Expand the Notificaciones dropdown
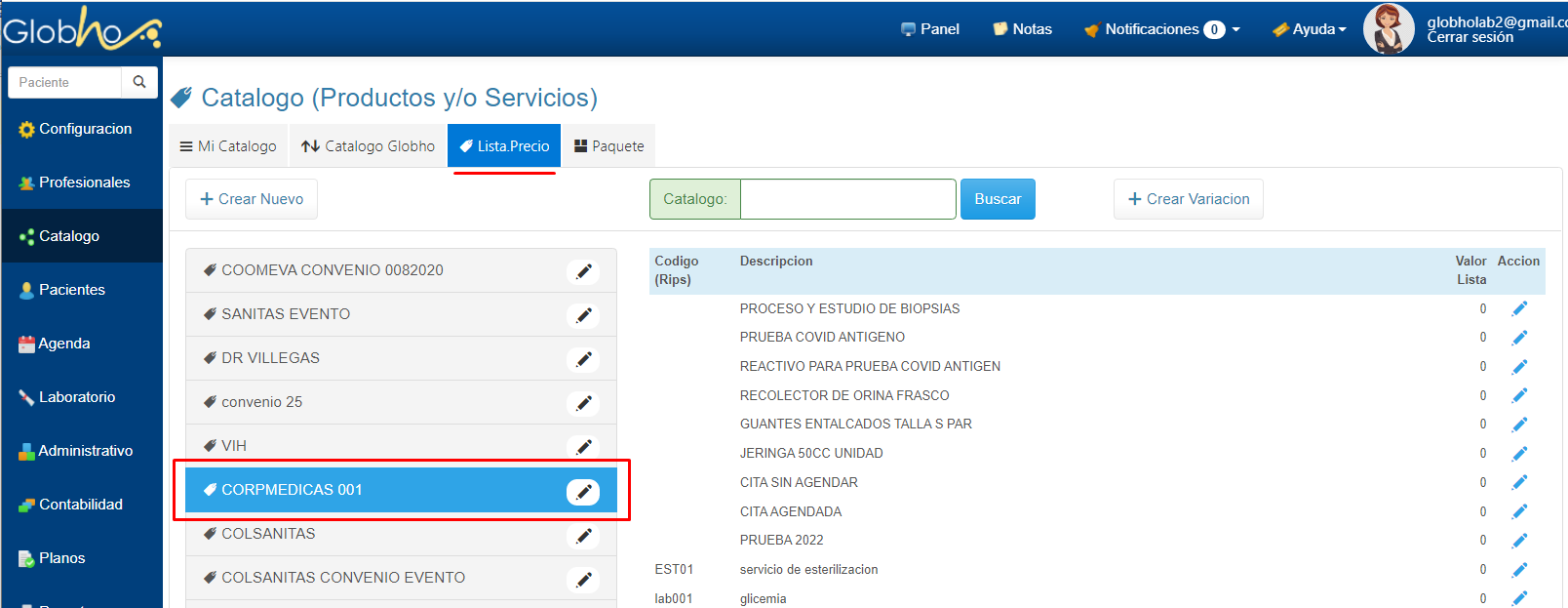Screen dimensions: 1568x608 1161,29
